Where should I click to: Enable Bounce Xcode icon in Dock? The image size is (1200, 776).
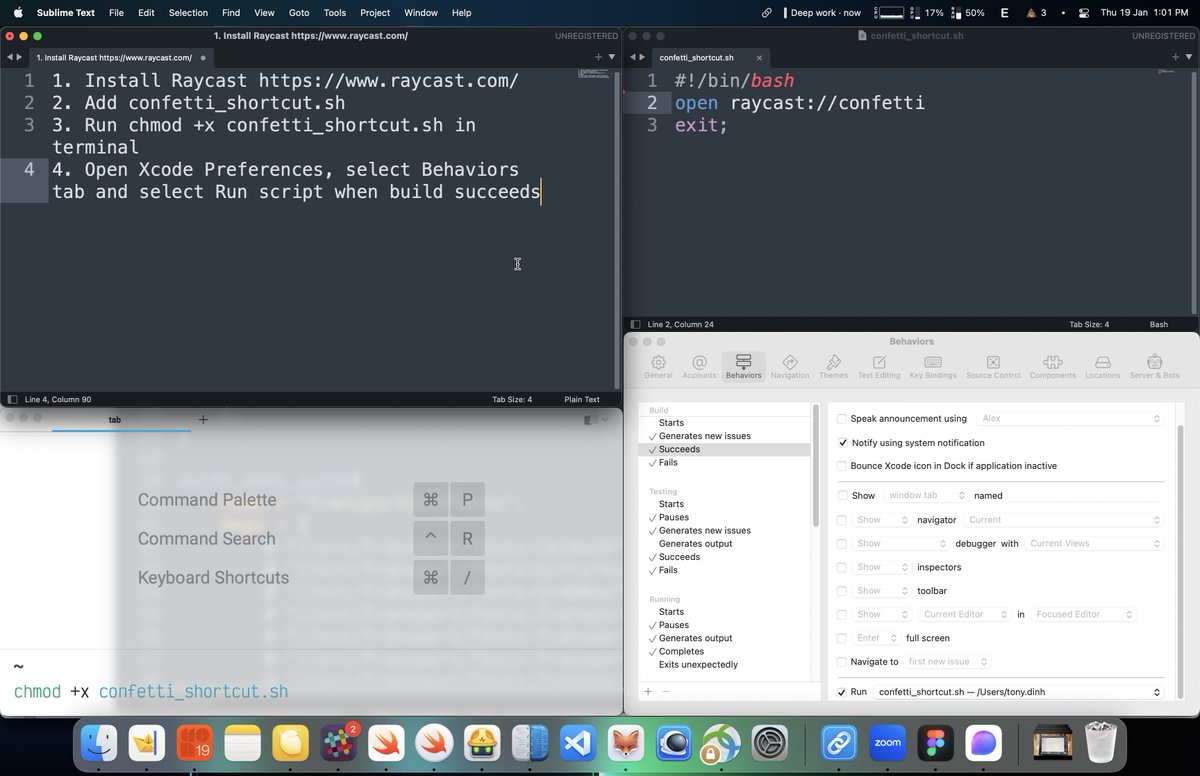click(841, 466)
